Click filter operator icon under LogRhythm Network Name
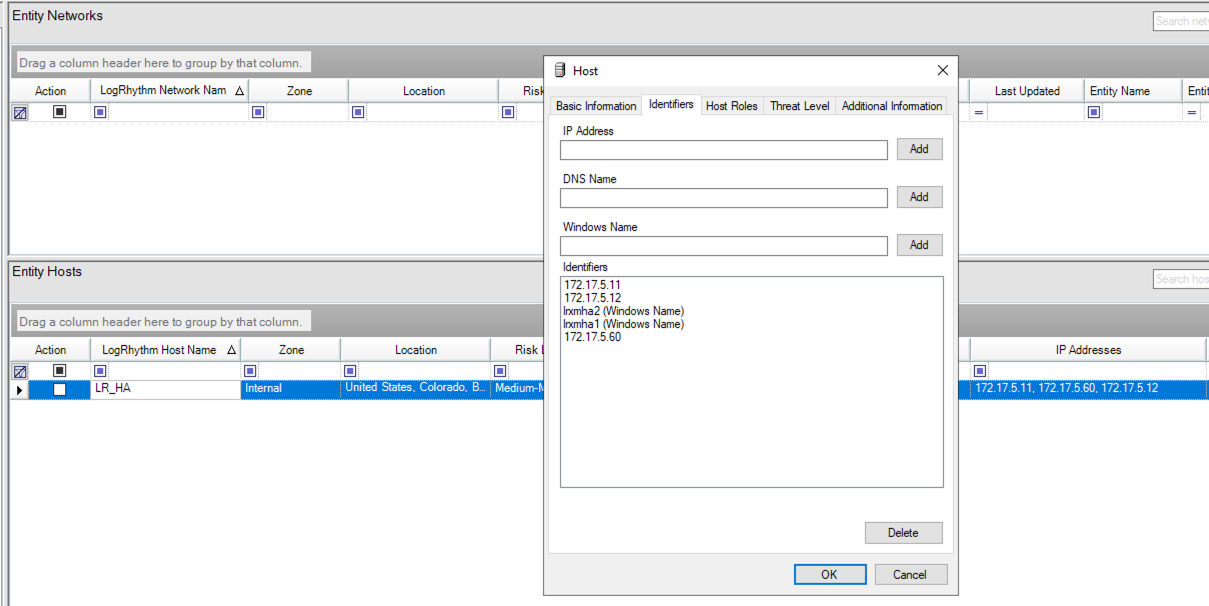This screenshot has width=1209, height=606. tap(100, 112)
